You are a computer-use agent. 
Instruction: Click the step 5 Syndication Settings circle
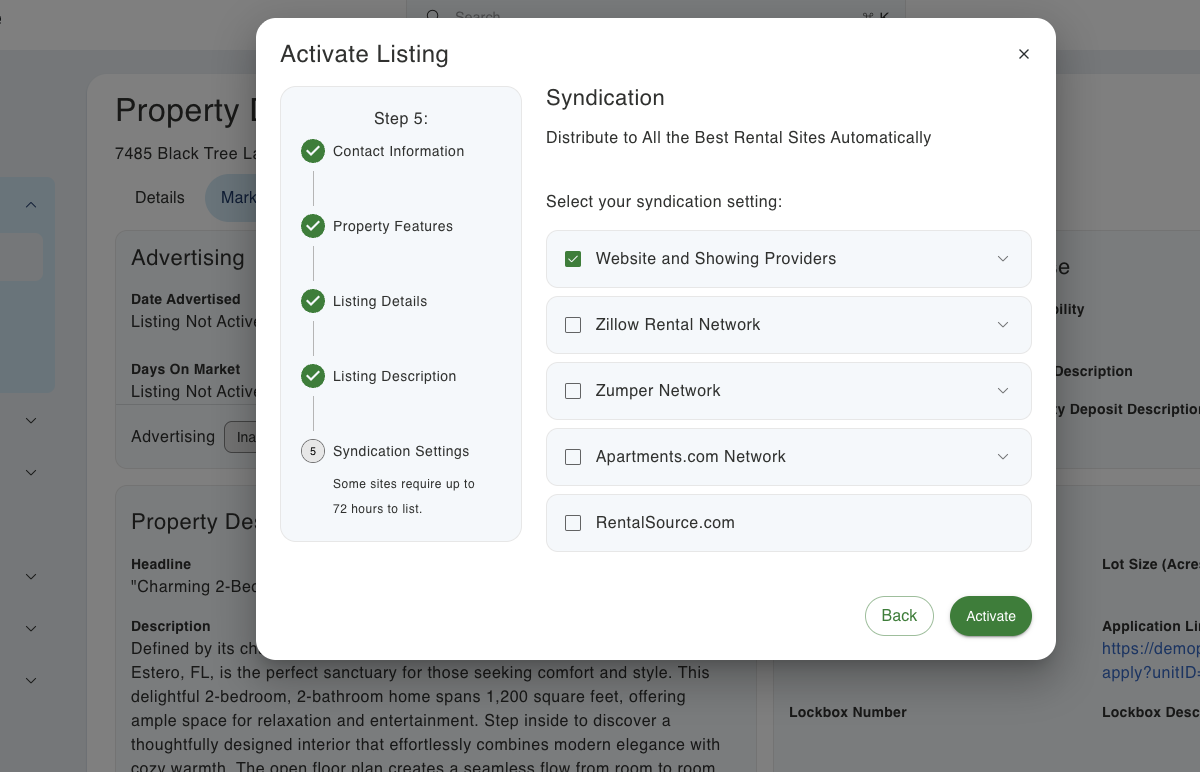click(x=313, y=451)
